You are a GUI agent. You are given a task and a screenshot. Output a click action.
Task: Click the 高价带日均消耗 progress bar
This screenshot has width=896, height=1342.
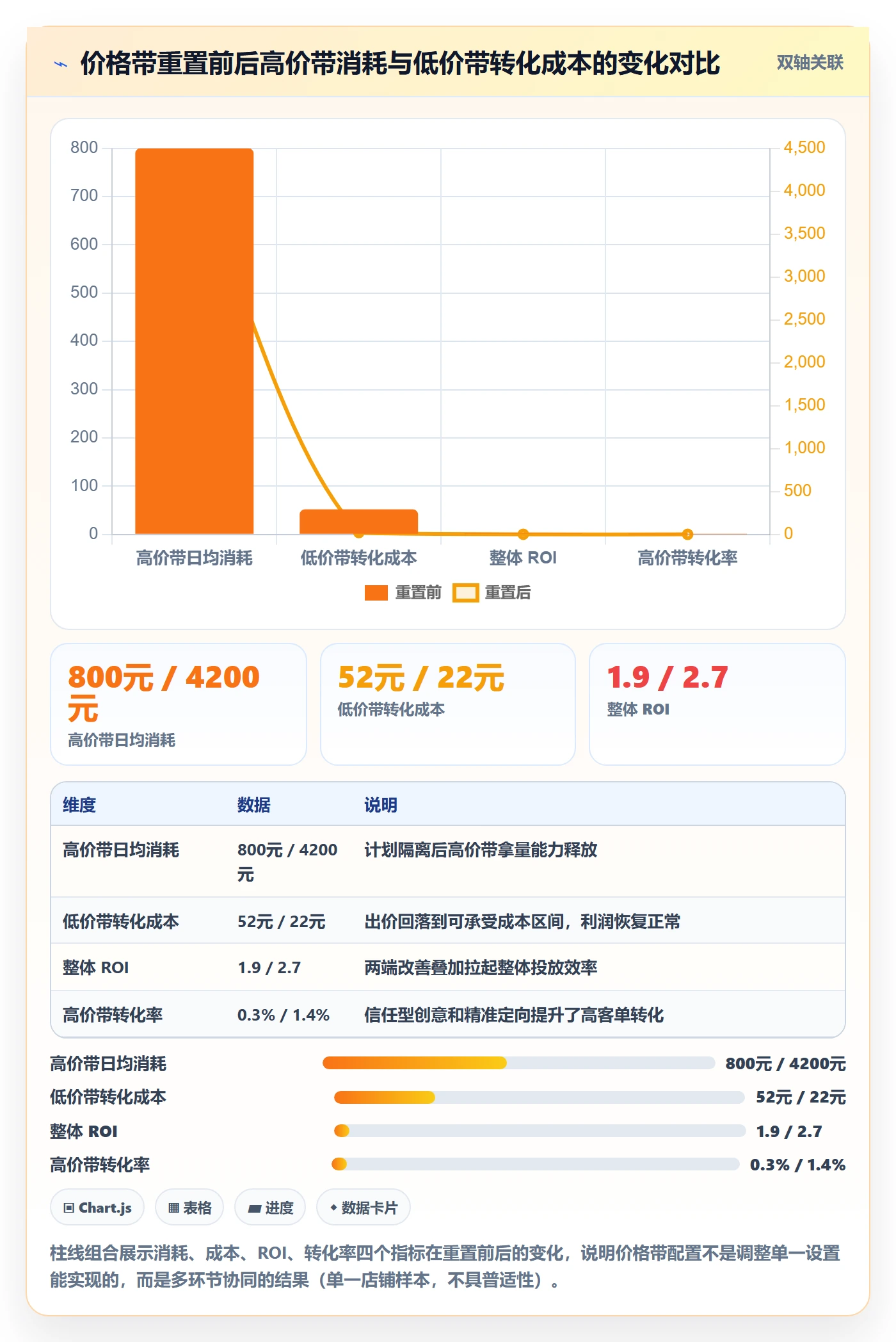pyautogui.click(x=518, y=1063)
